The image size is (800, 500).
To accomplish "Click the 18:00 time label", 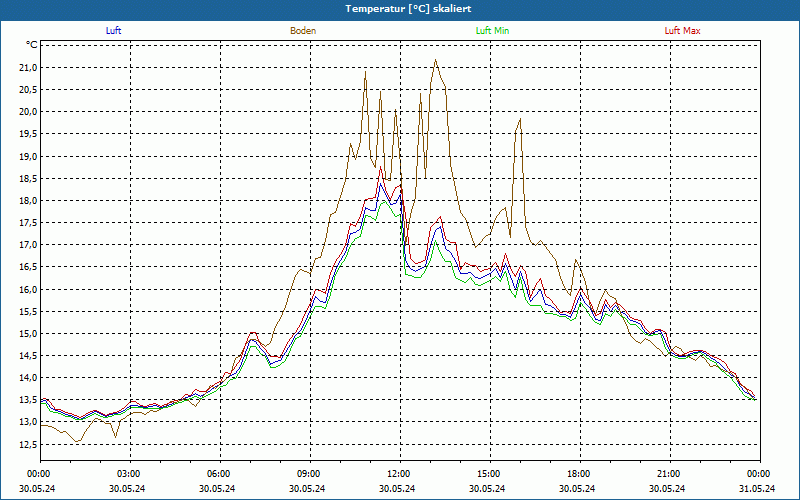I will coord(579,474).
